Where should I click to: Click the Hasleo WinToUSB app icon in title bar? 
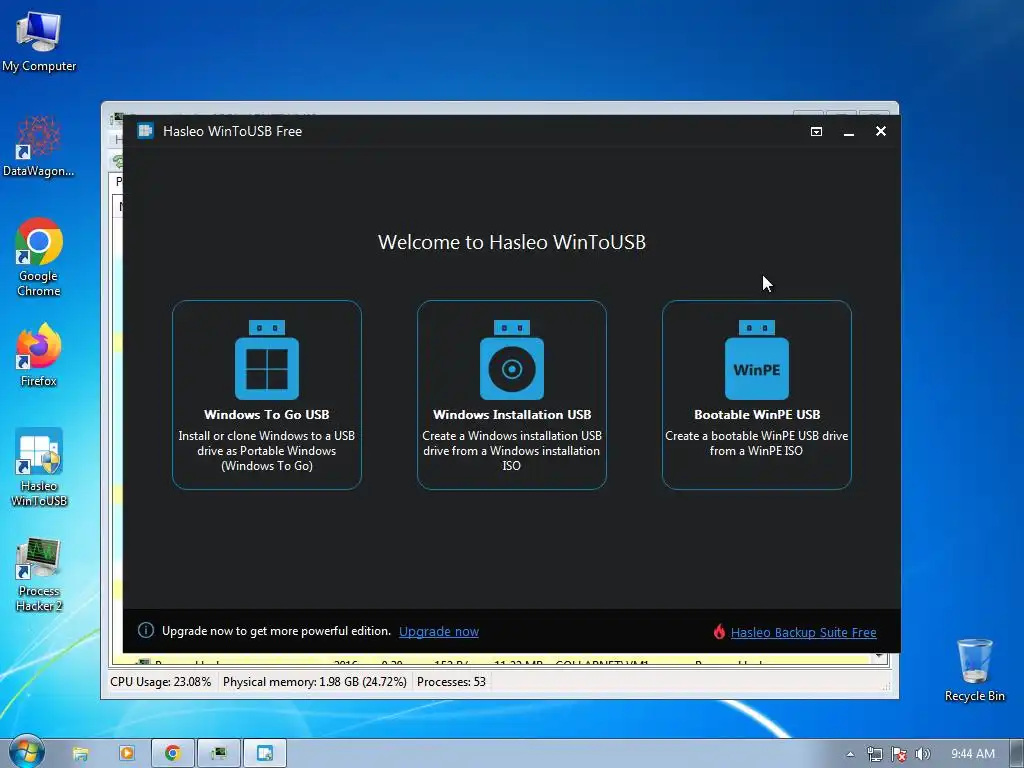145,131
